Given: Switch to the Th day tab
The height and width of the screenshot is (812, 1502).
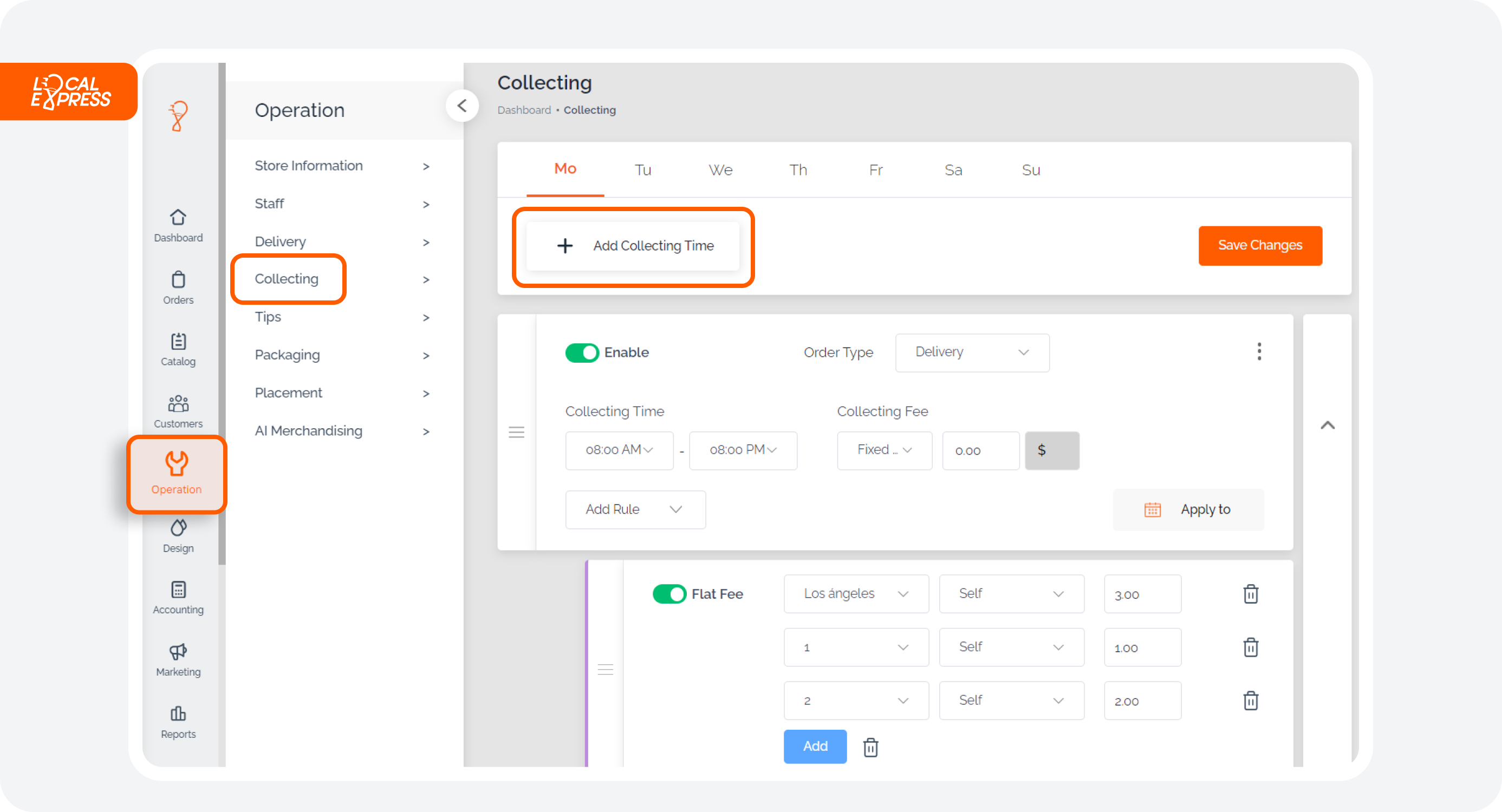Looking at the screenshot, I should pyautogui.click(x=798, y=169).
